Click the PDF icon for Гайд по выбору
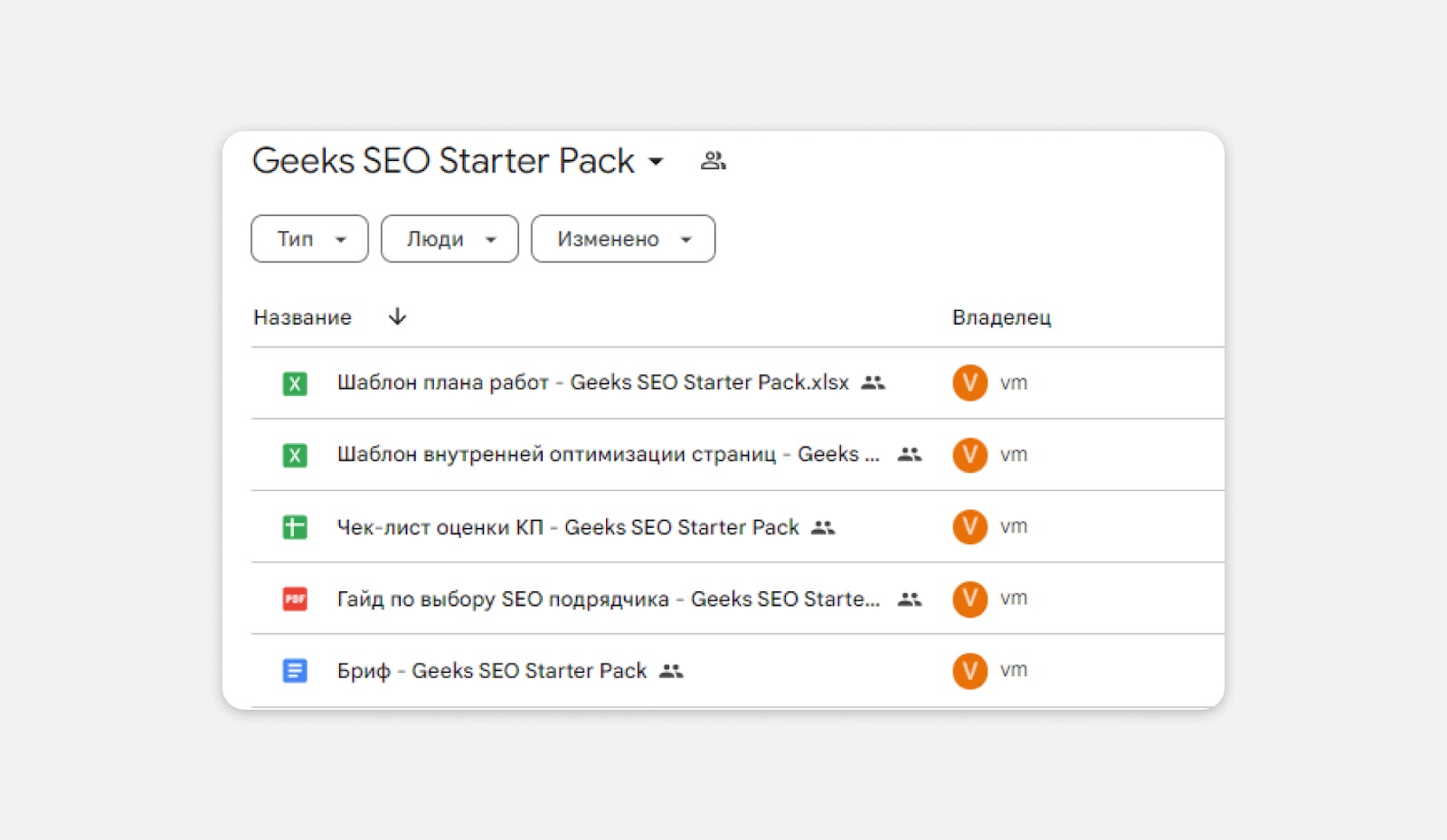1447x840 pixels. point(295,599)
